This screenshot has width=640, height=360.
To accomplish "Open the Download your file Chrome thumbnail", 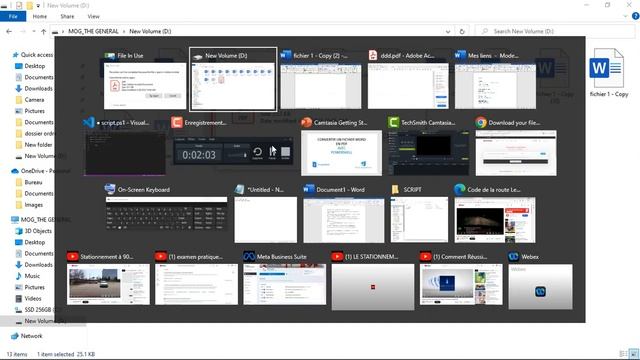I will coord(516,153).
